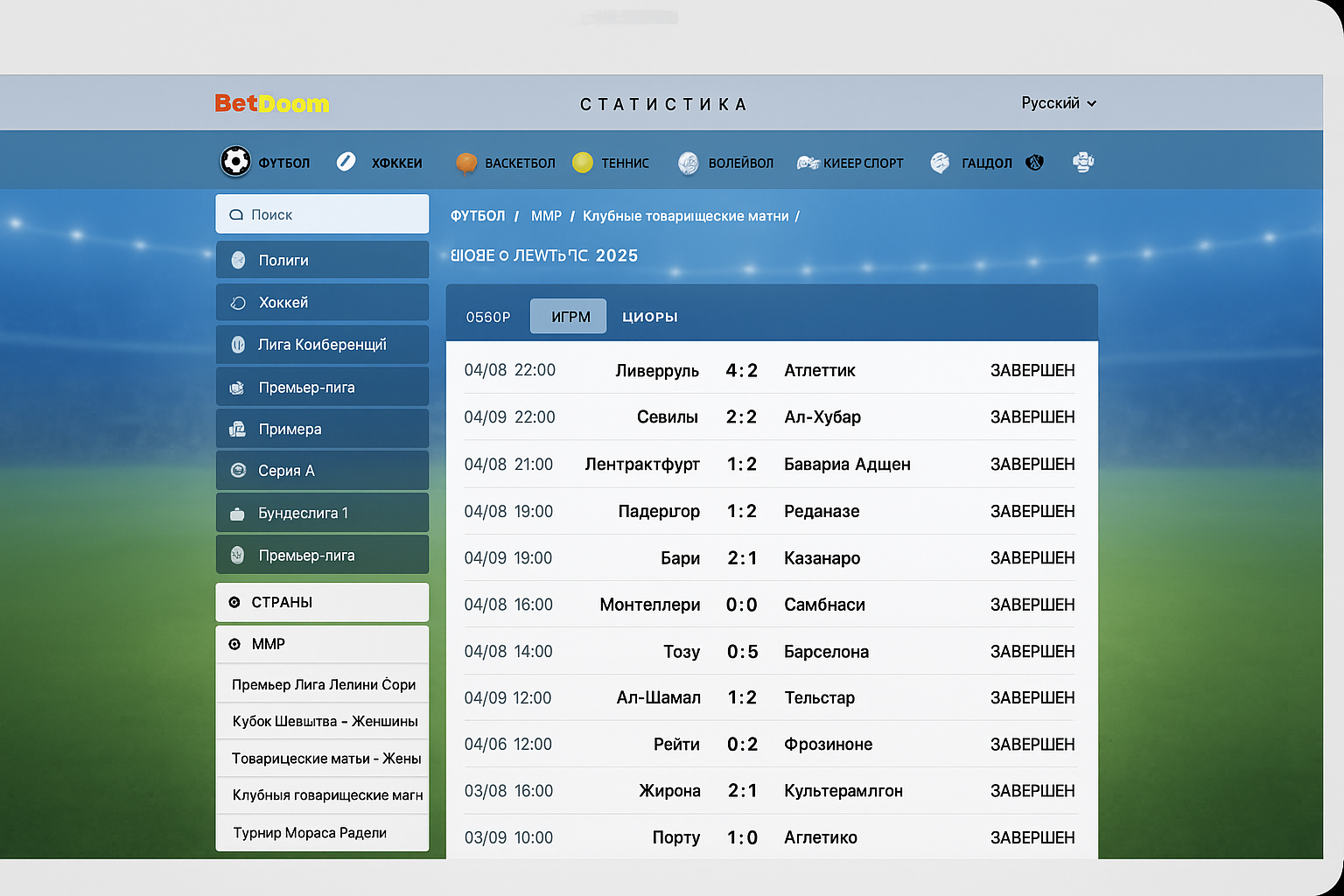This screenshot has height=896, width=1344.
Task: Expand the СТРАНЫ section
Action: 322,602
